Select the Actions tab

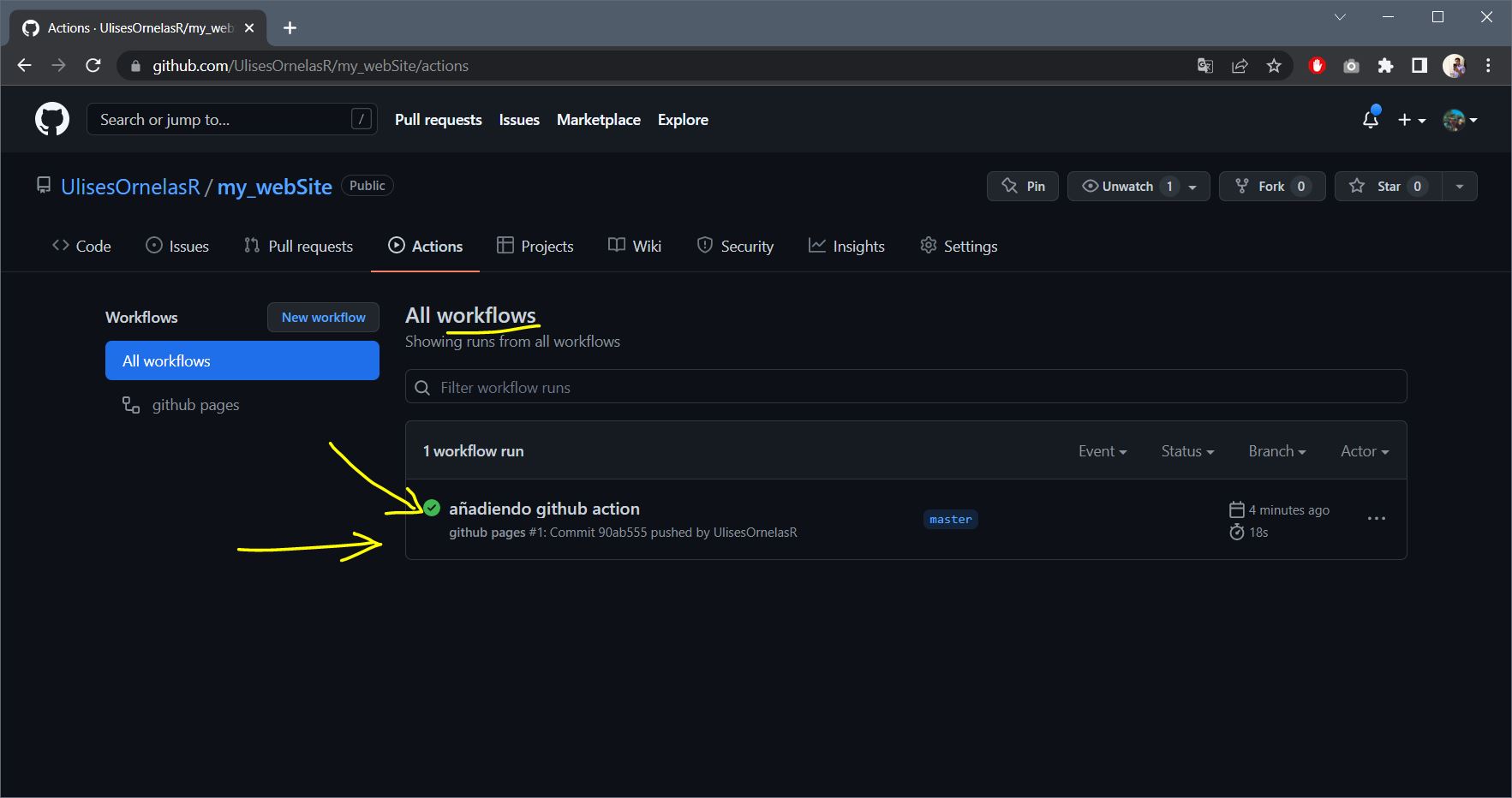[x=425, y=247]
